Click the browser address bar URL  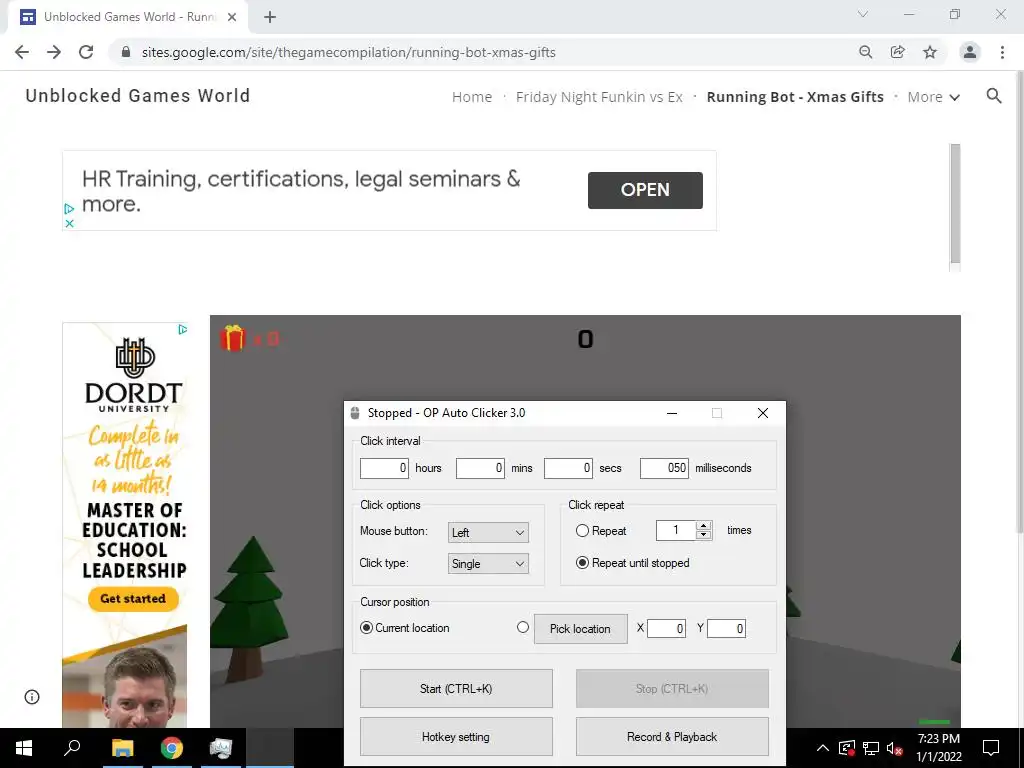[349, 52]
